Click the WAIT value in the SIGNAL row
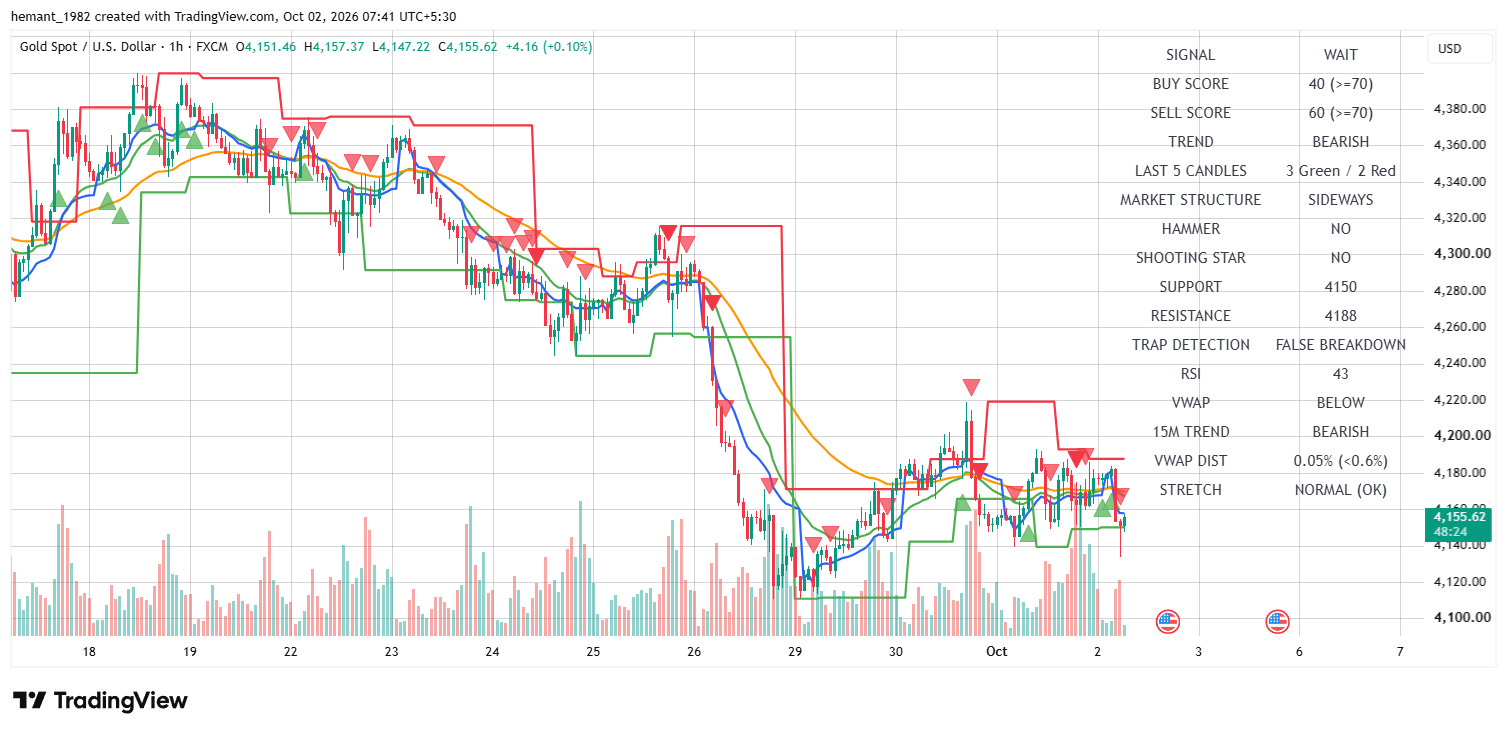Viewport: 1507px width, 733px height. [1340, 55]
